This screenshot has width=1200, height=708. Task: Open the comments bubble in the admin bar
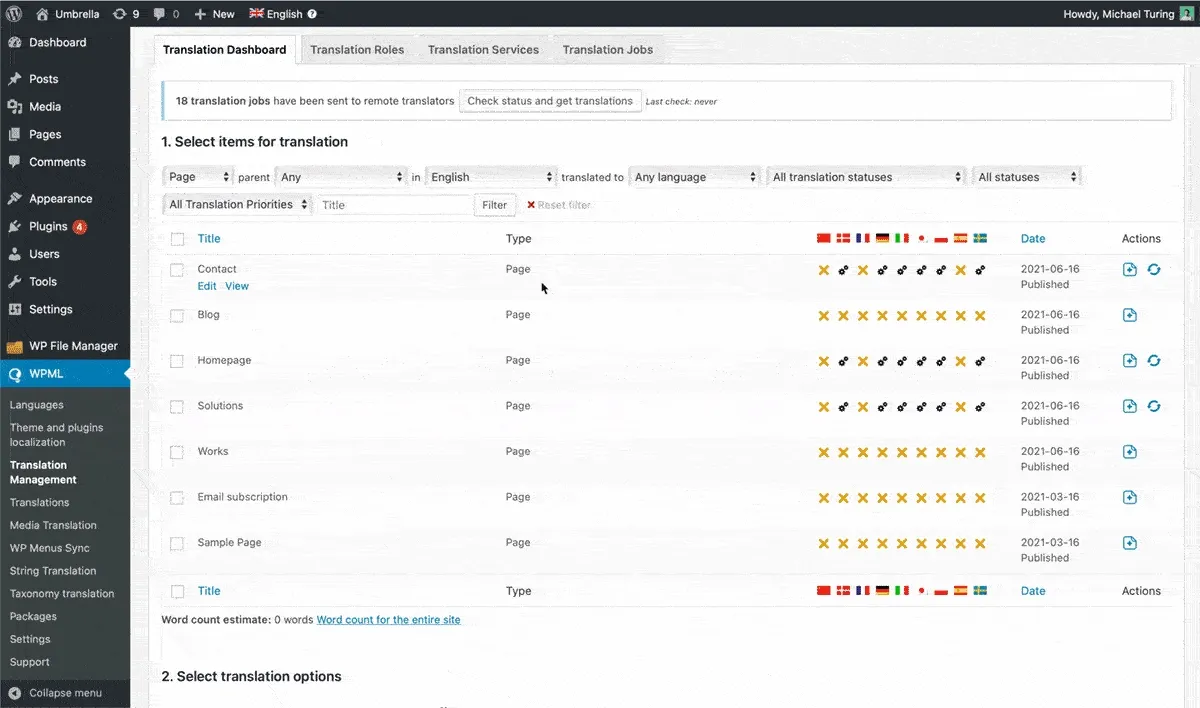click(161, 14)
